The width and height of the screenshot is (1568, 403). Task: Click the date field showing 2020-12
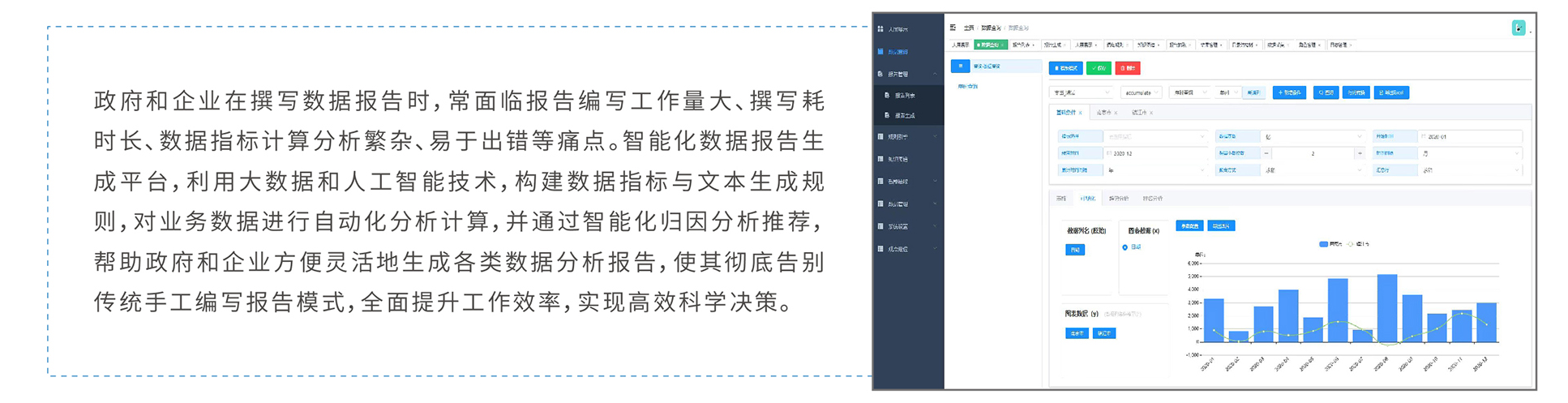point(1151,153)
